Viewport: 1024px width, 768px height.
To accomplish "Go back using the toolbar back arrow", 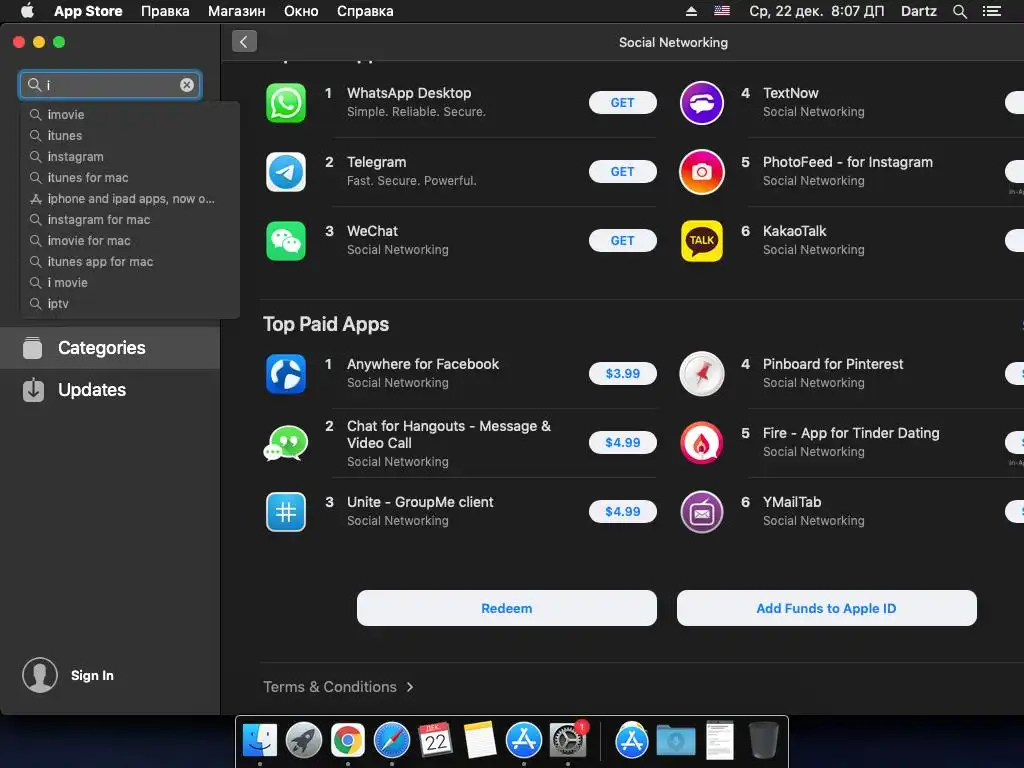I will (244, 42).
